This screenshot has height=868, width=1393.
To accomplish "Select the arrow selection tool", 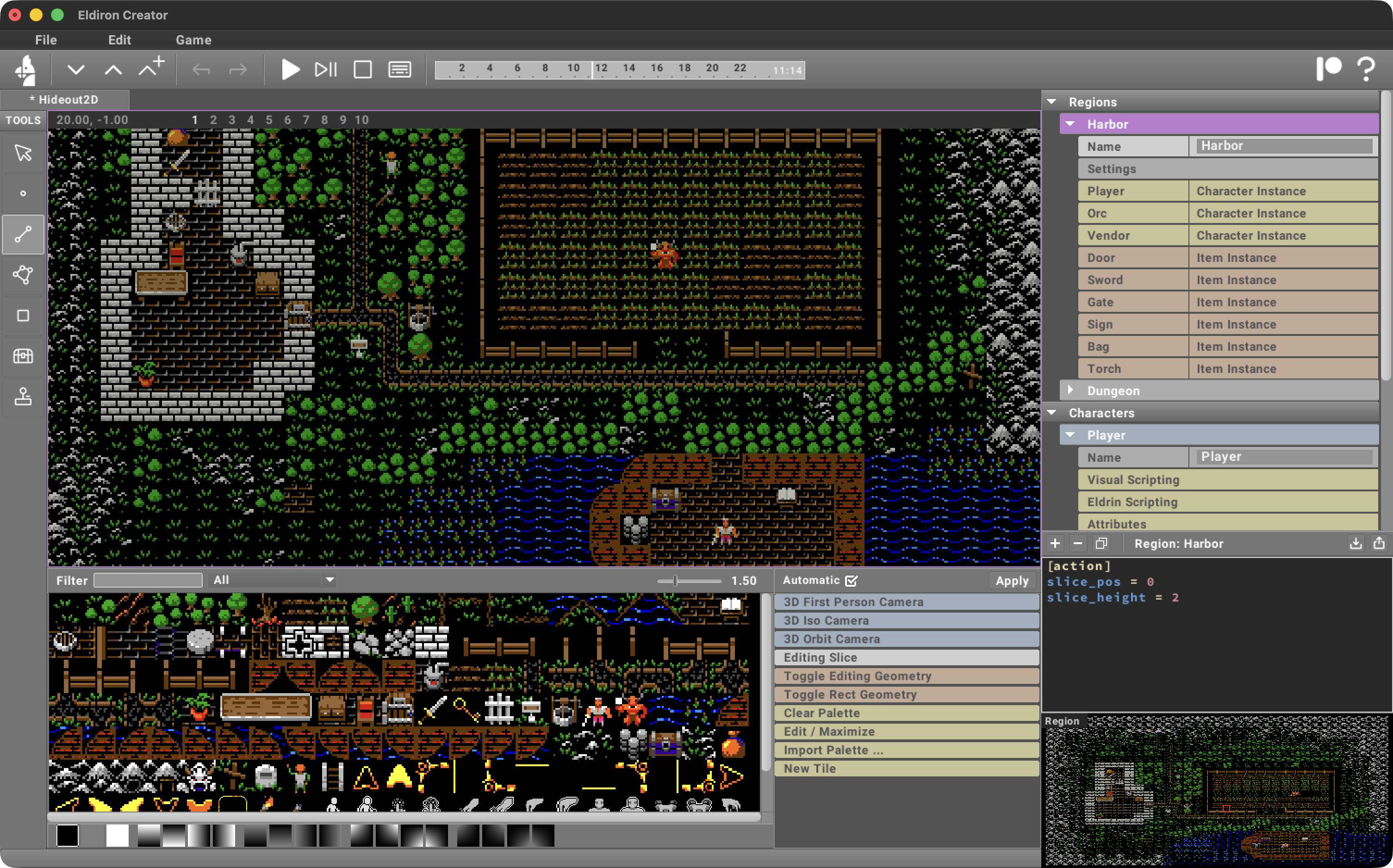I will click(x=23, y=153).
